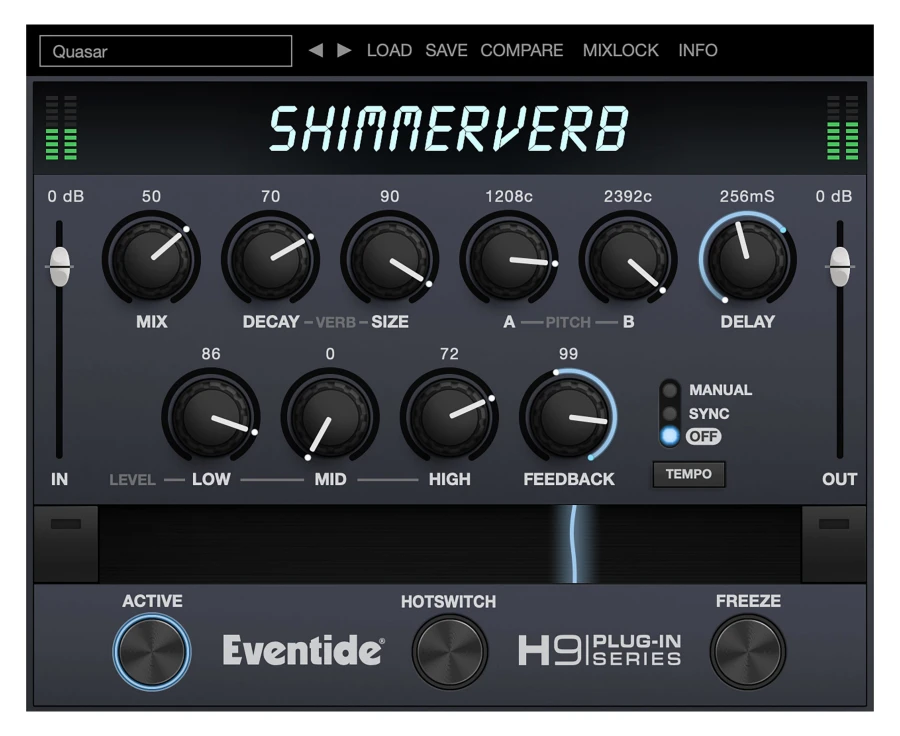The height and width of the screenshot is (736, 900).
Task: Click the SYNC label text
Action: (709, 413)
